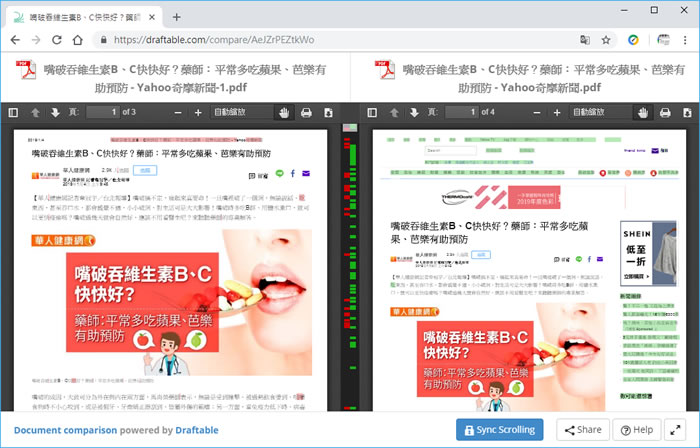Click search box in right document page

[450, 150]
